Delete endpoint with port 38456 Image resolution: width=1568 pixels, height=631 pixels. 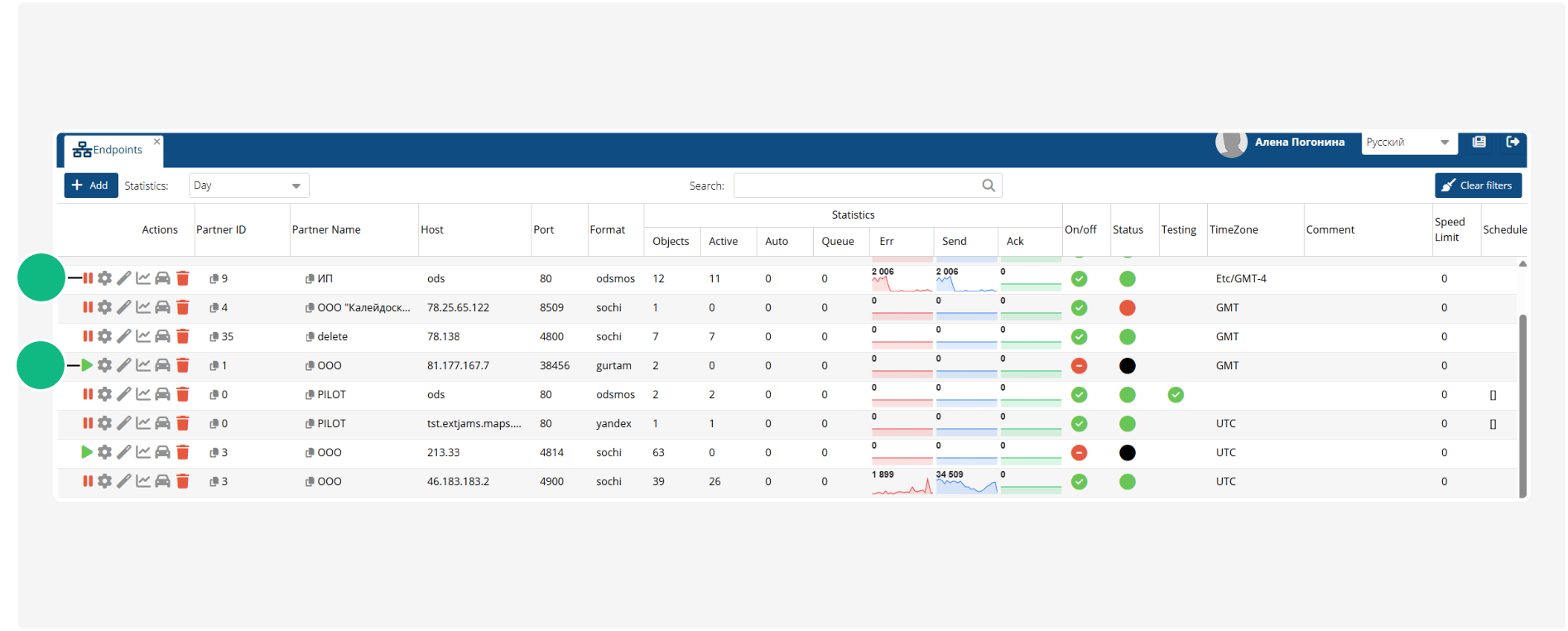click(x=183, y=365)
